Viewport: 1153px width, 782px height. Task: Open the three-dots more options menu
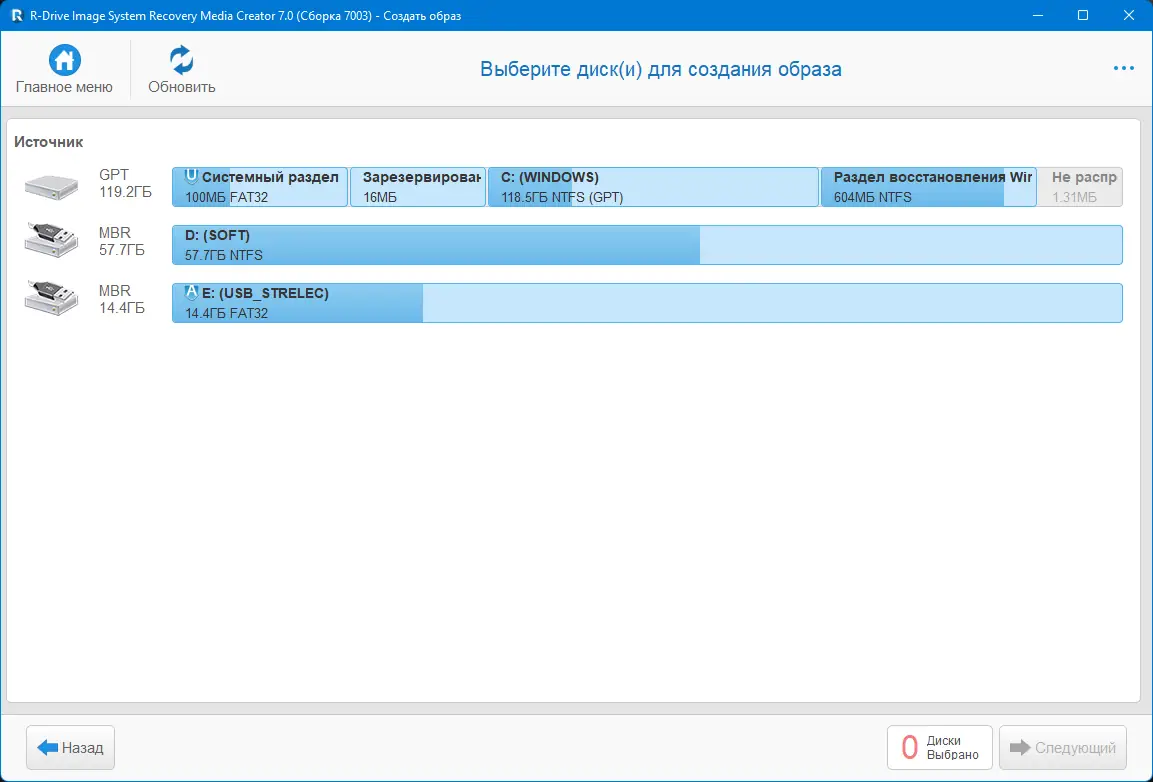coord(1124,68)
